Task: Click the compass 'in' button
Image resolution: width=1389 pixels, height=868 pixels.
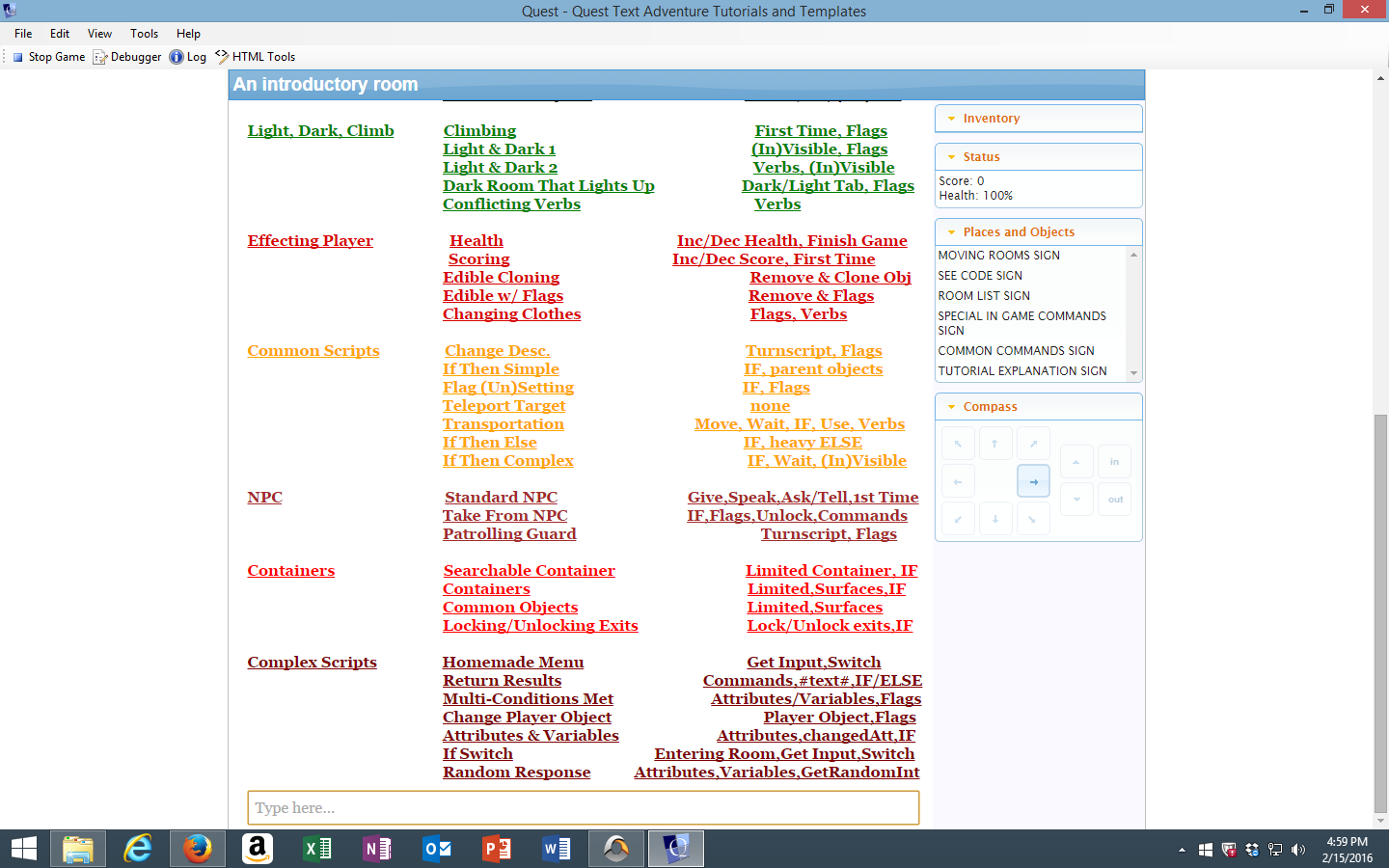Action: (1115, 462)
